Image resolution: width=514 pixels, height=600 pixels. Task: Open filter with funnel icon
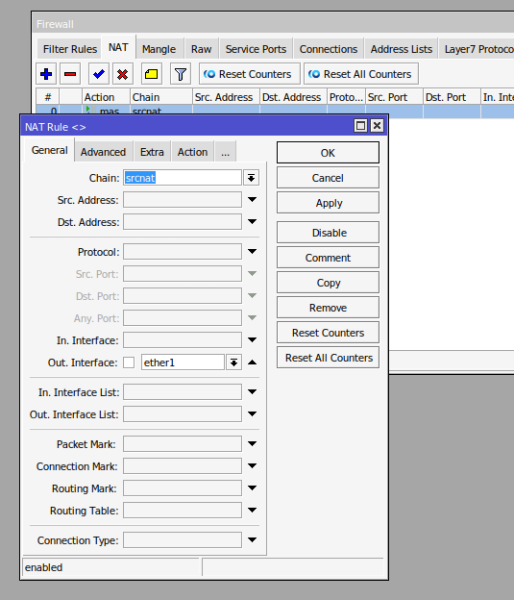point(180,74)
